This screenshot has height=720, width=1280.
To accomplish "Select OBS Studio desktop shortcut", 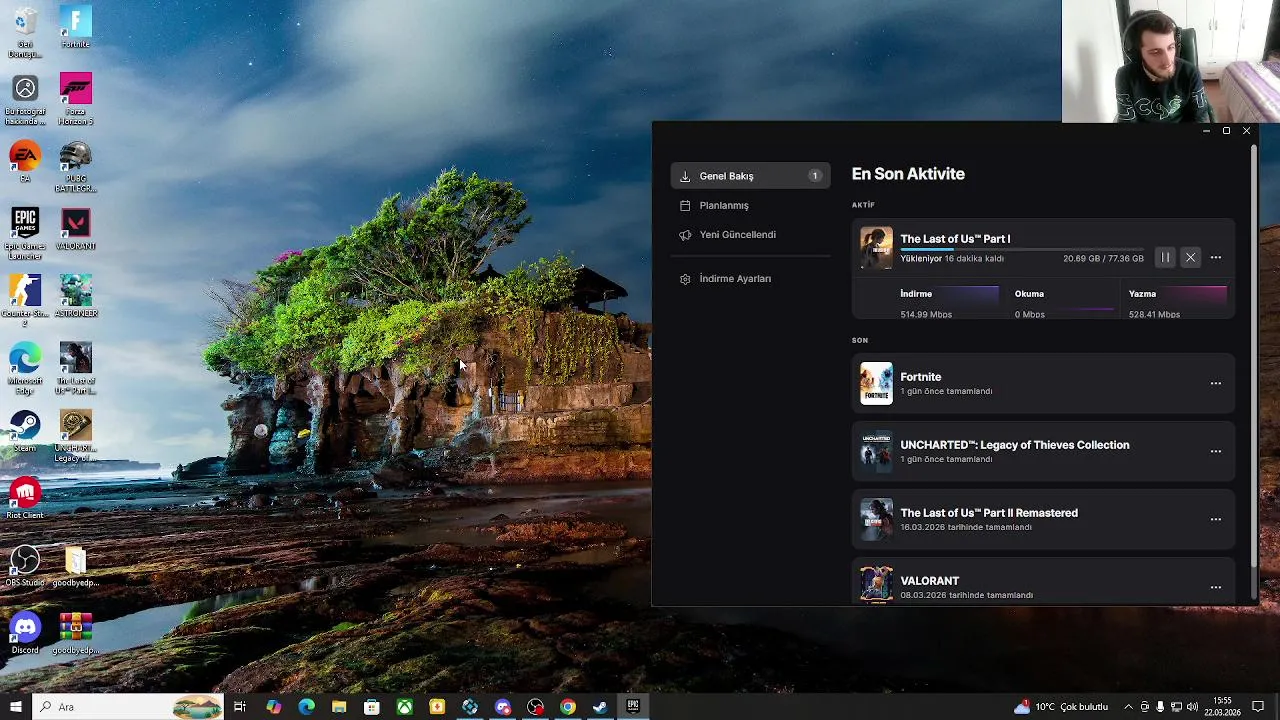I will [25, 566].
